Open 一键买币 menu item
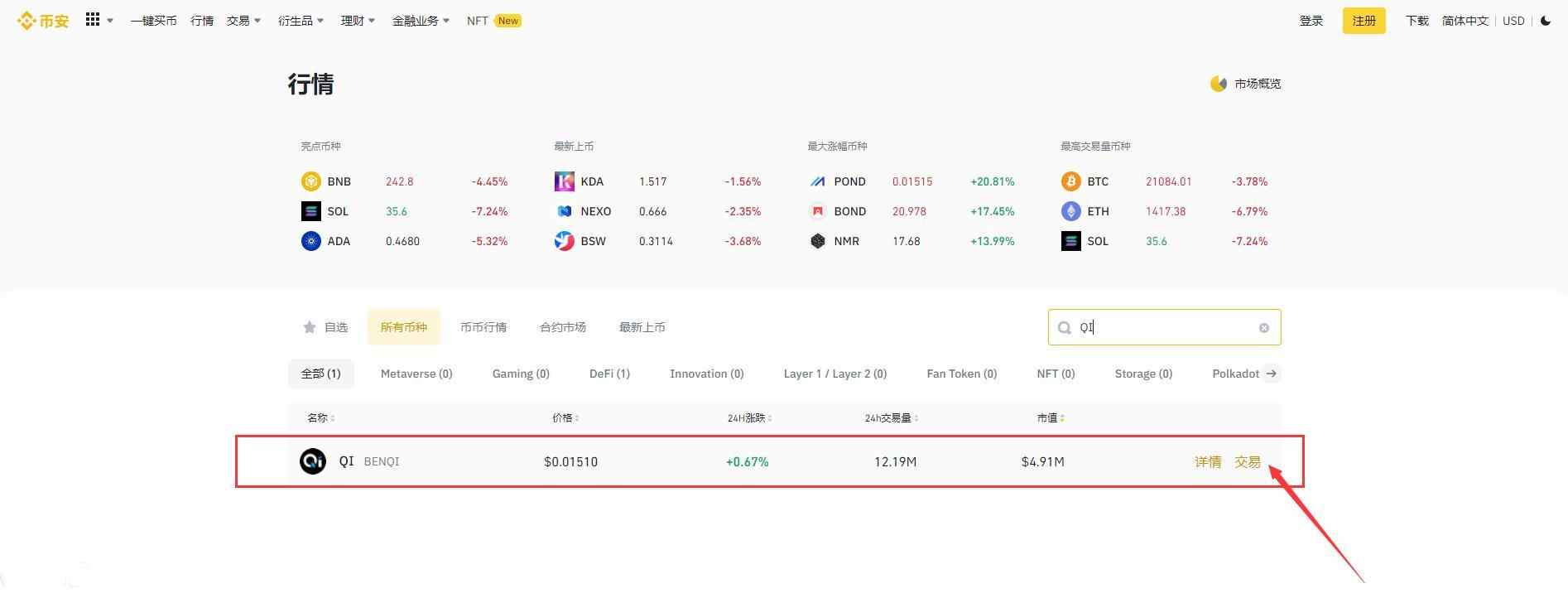Image resolution: width=1568 pixels, height=598 pixels. pos(153,21)
